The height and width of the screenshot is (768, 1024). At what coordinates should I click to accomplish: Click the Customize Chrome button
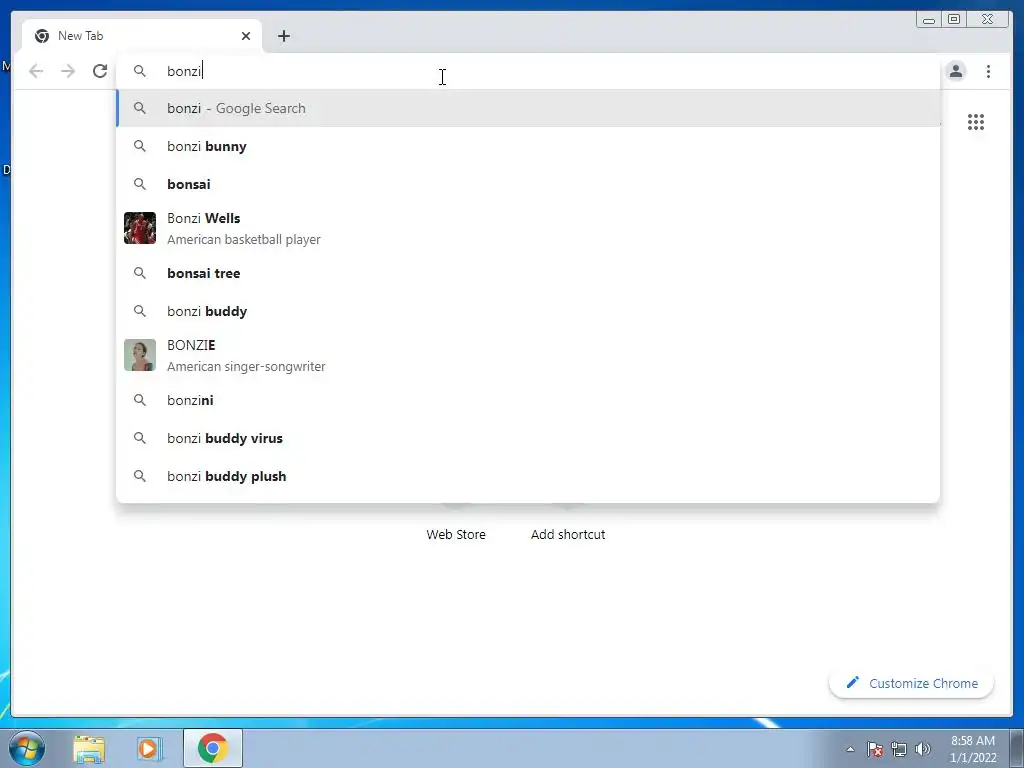pos(912,683)
